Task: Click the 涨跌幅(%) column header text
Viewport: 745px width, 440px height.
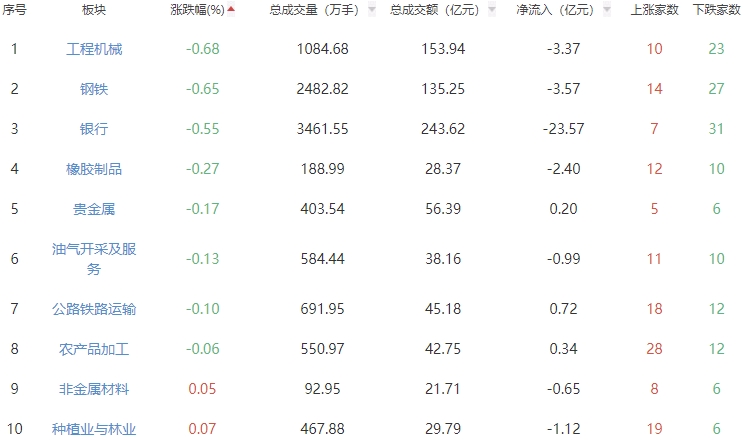Action: tap(195, 10)
